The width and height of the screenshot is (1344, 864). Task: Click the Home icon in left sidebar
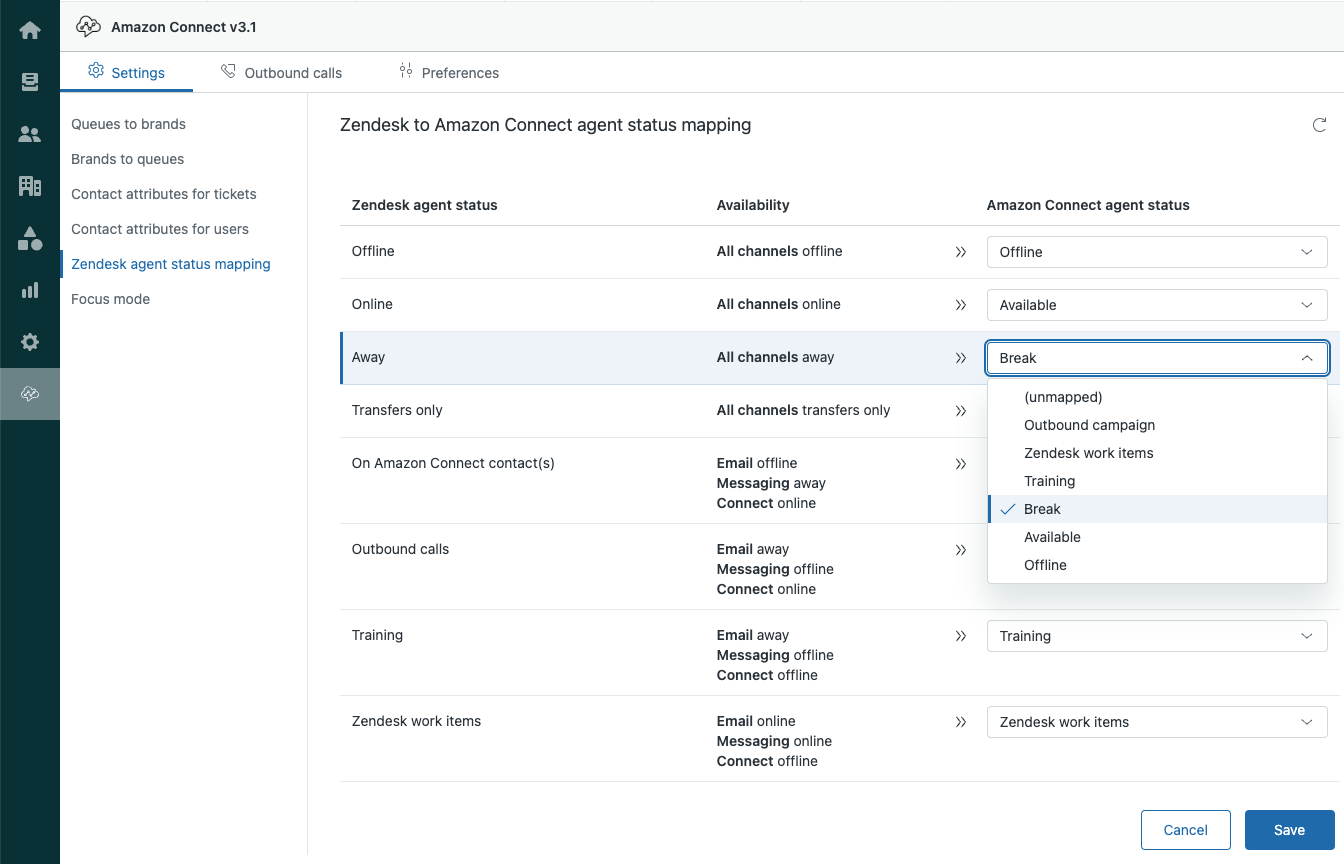point(30,30)
